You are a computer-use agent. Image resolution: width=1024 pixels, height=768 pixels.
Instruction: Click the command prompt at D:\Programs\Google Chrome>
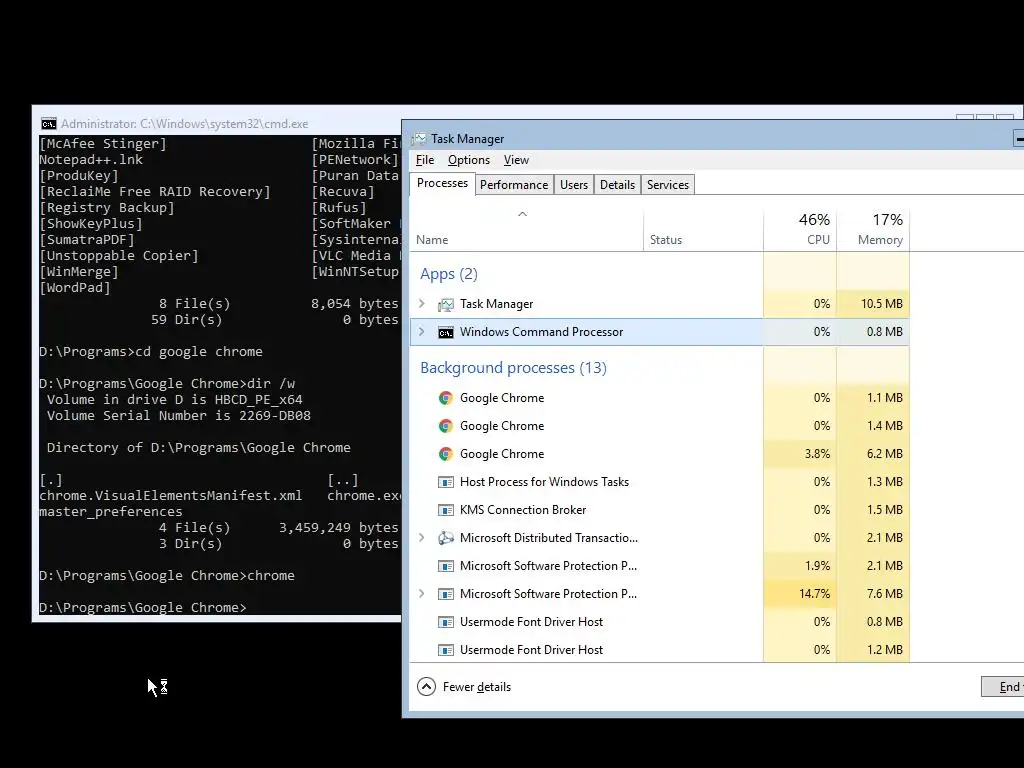tap(143, 607)
